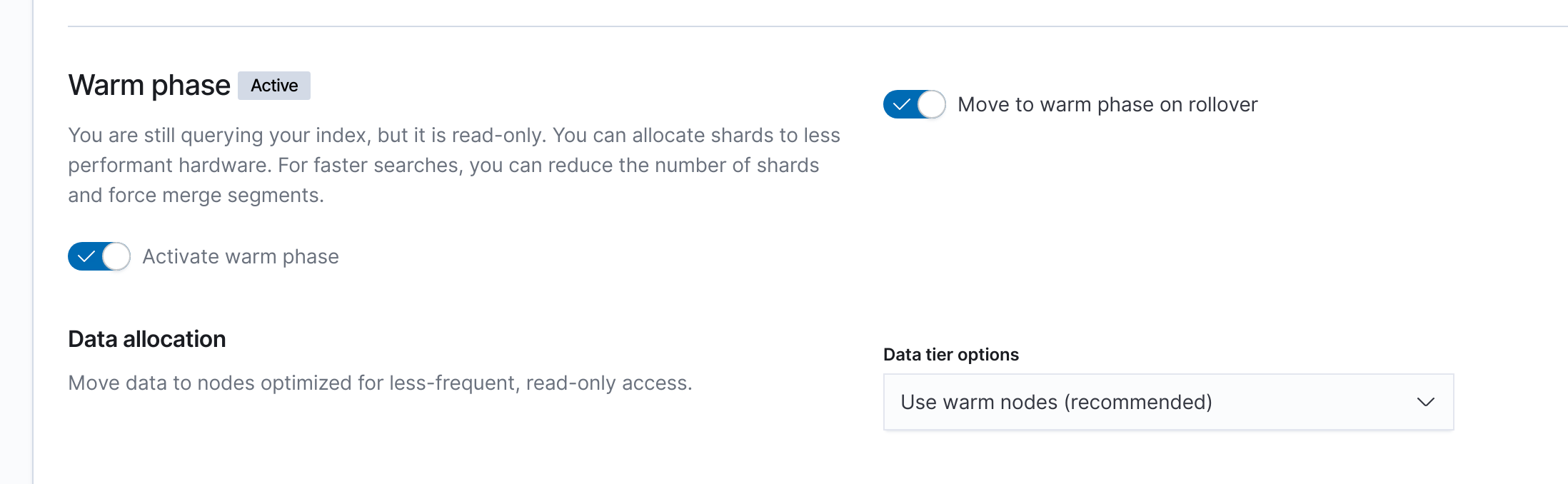Click the chevron arrow in Data tier dropdown
The width and height of the screenshot is (1568, 484).
1425,402
